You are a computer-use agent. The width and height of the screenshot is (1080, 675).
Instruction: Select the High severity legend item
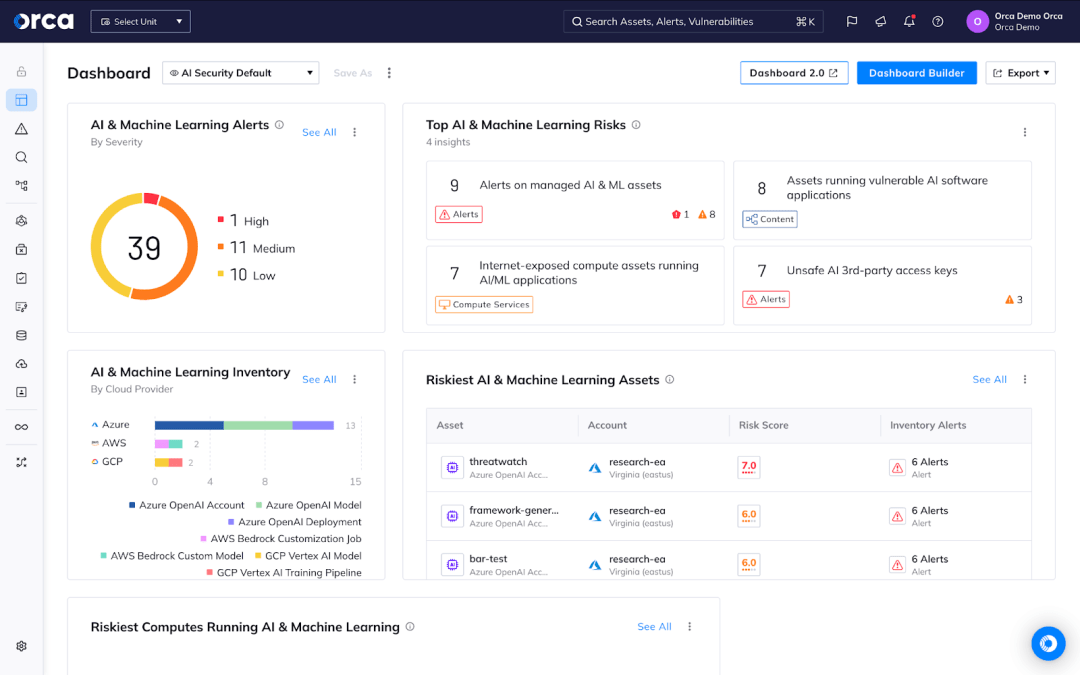click(x=243, y=221)
